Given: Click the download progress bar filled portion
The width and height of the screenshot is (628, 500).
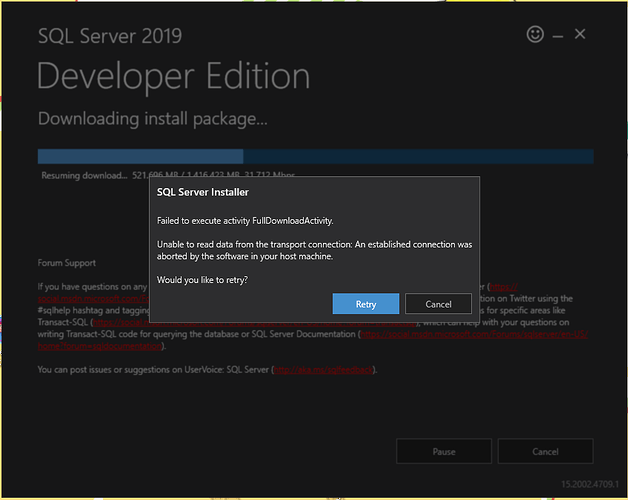Looking at the screenshot, I should (x=140, y=156).
